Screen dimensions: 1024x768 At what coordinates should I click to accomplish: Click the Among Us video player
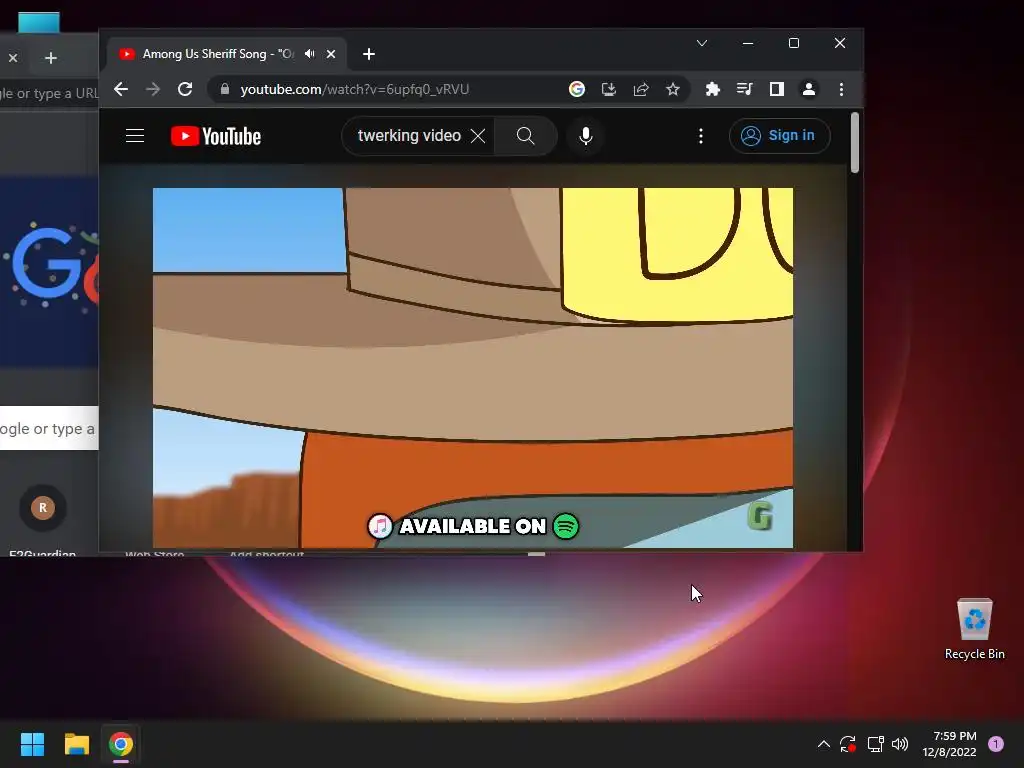pyautogui.click(x=473, y=368)
